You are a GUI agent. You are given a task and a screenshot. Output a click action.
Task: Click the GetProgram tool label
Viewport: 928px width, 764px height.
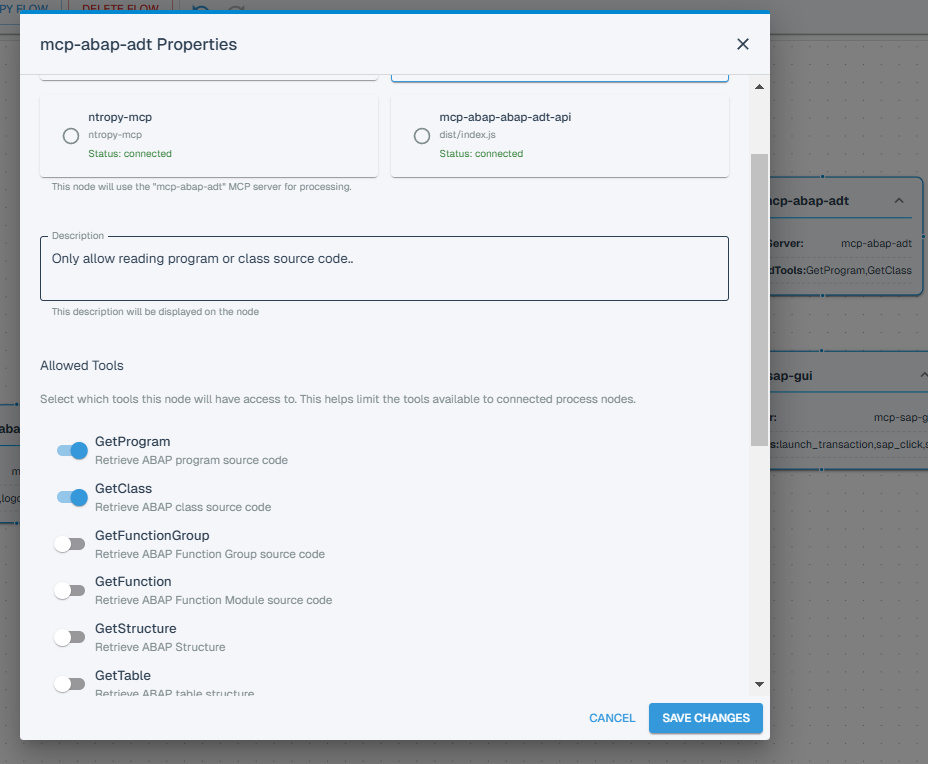132,441
